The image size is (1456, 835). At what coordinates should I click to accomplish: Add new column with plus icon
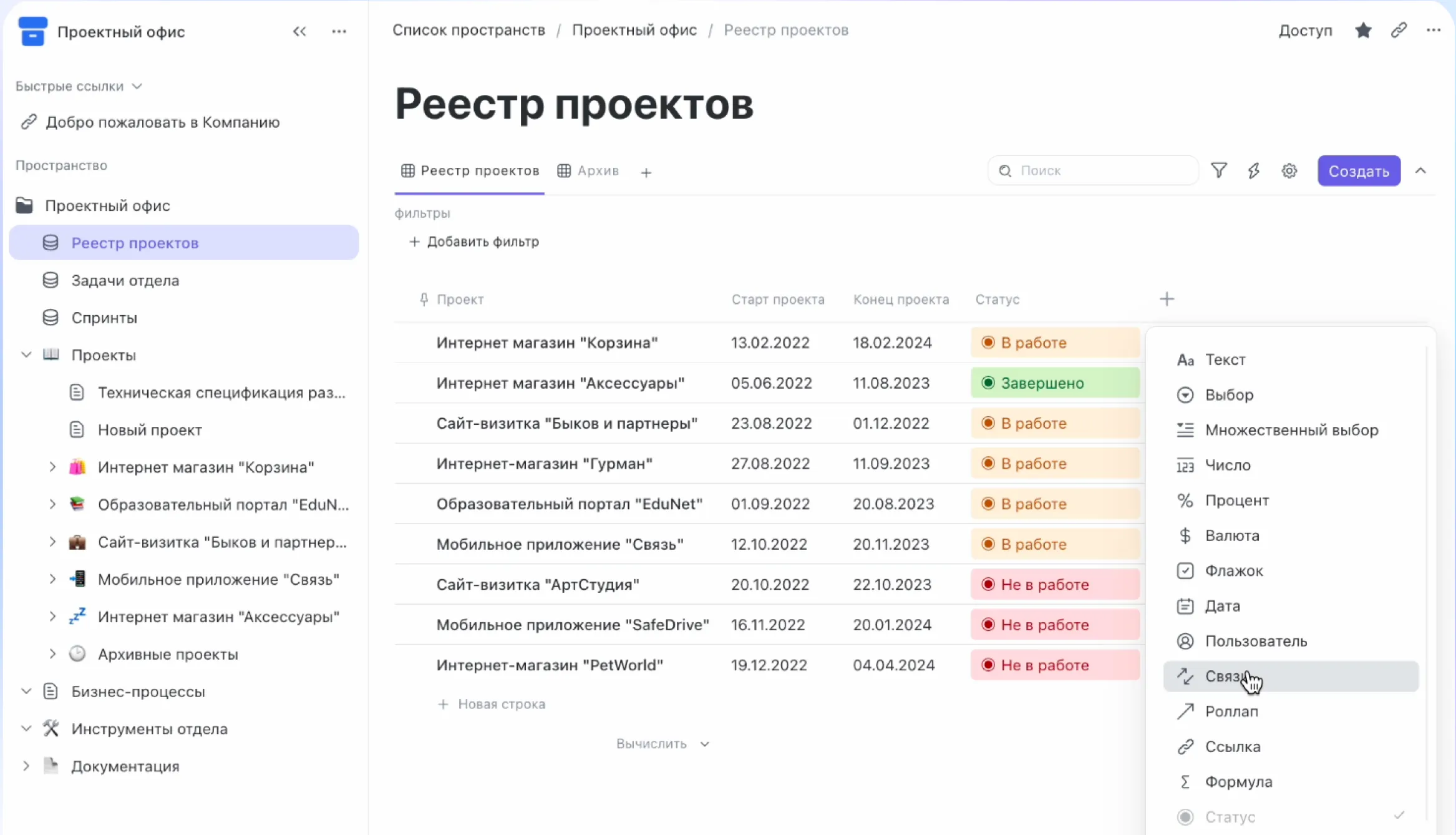1167,299
